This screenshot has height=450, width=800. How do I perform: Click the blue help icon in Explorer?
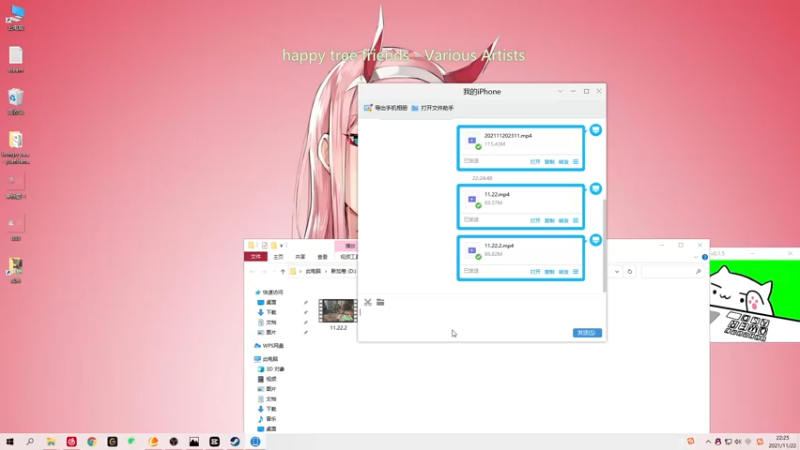click(705, 257)
